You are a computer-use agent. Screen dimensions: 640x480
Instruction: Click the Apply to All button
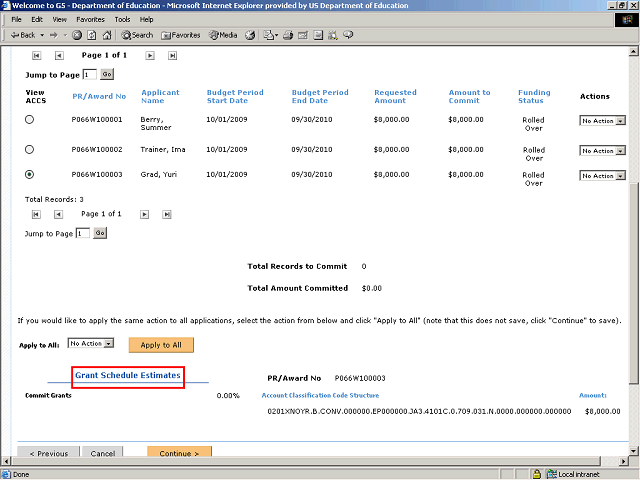161,344
